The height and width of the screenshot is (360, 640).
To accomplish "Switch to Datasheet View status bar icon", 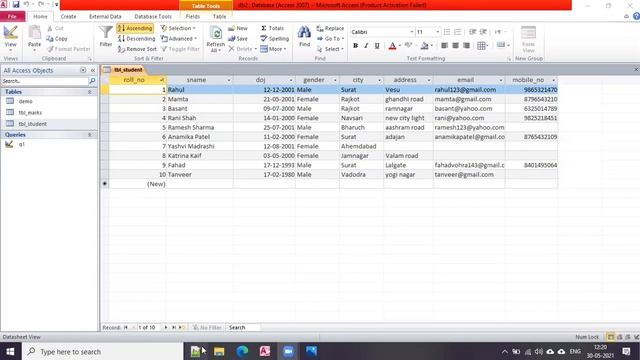I will 611,337.
